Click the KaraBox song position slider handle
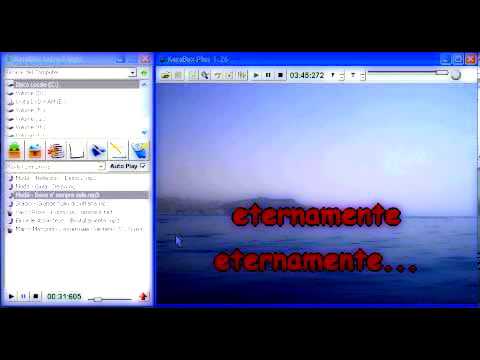This screenshot has height=360, width=480. (442, 72)
